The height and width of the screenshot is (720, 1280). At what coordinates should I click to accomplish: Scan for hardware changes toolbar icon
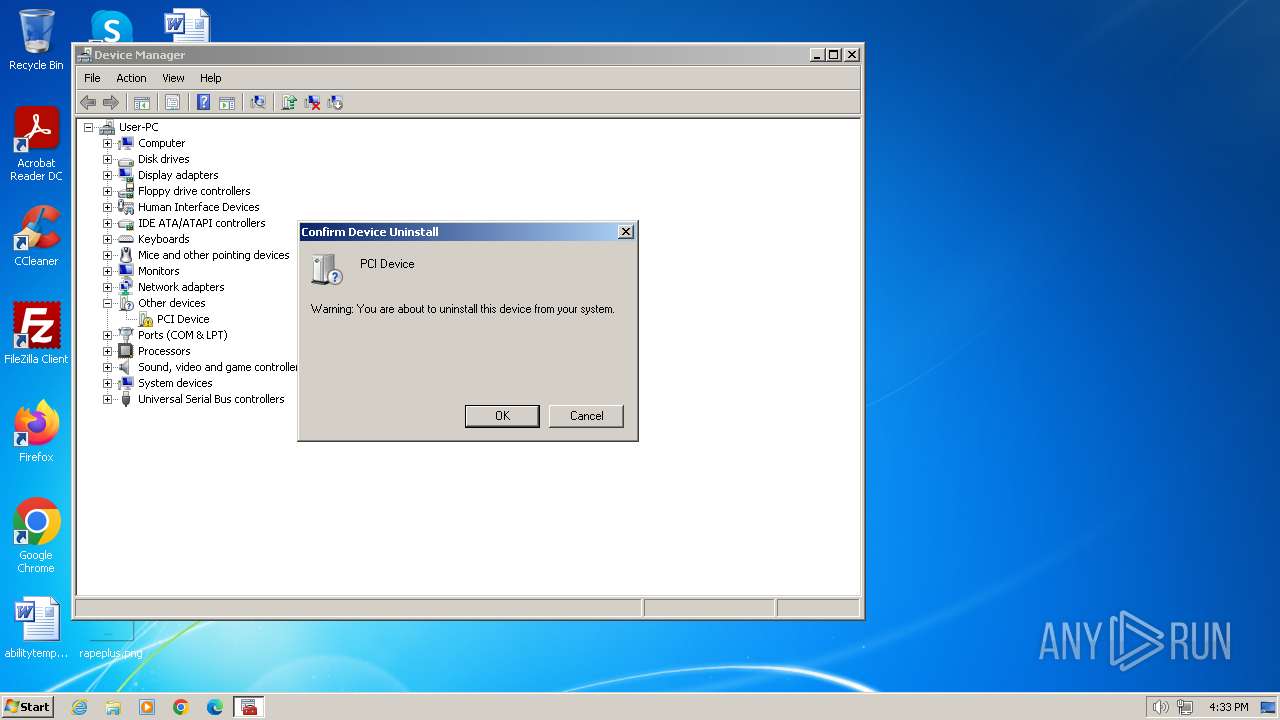258,102
